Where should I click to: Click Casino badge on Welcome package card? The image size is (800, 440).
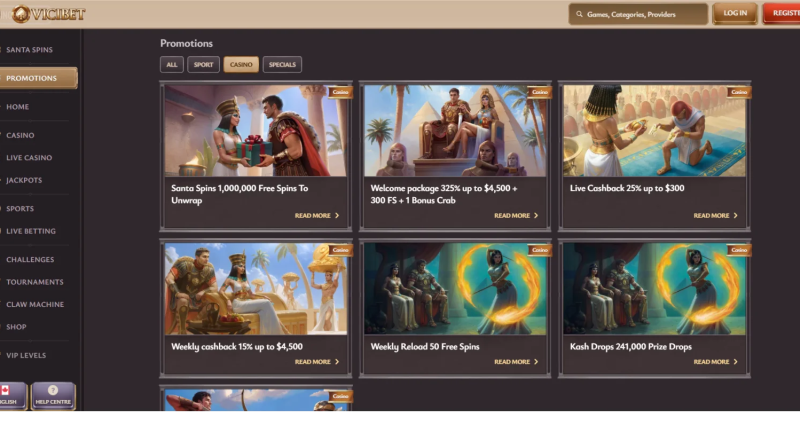click(x=540, y=92)
